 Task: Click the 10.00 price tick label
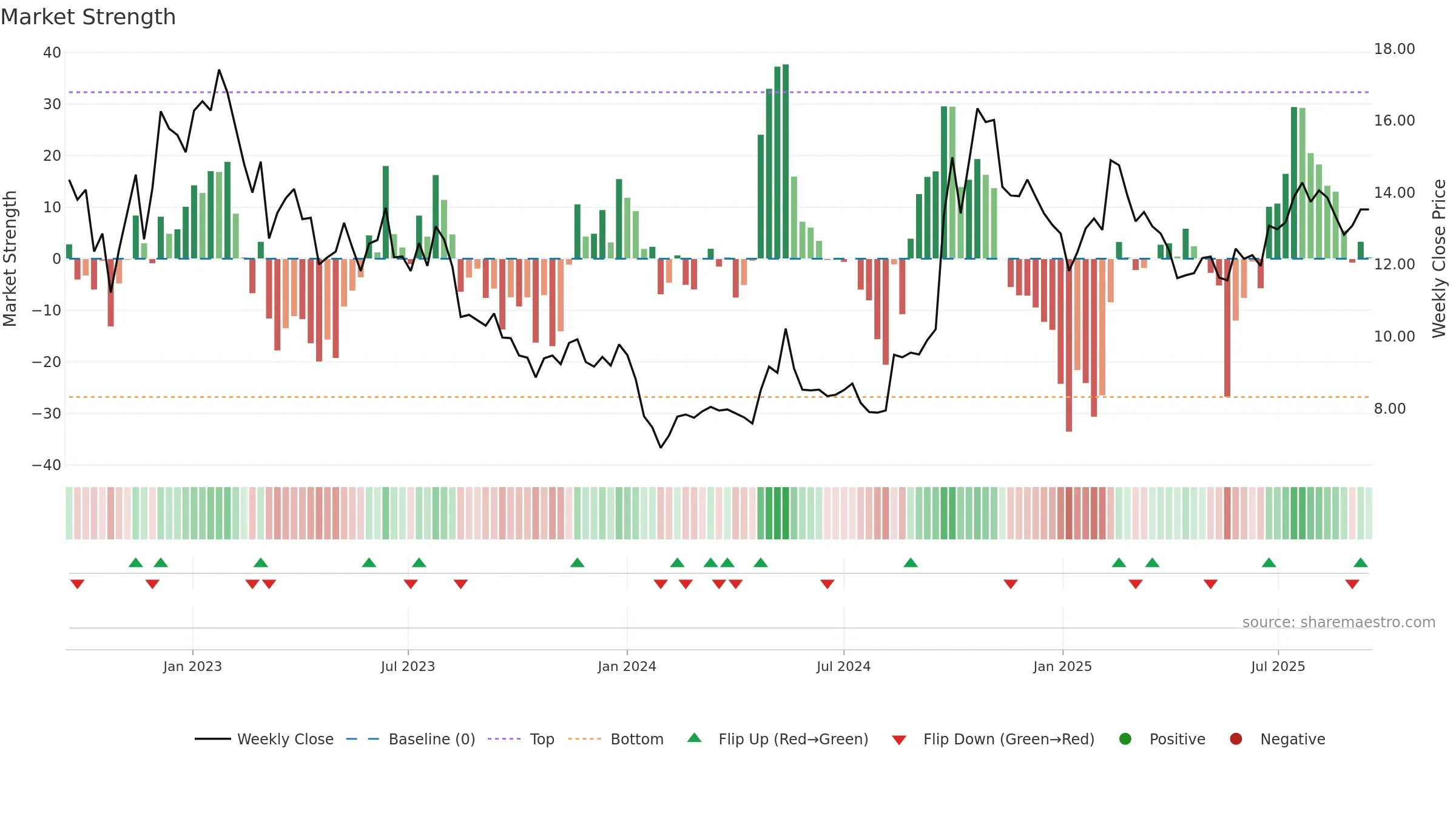point(1394,337)
